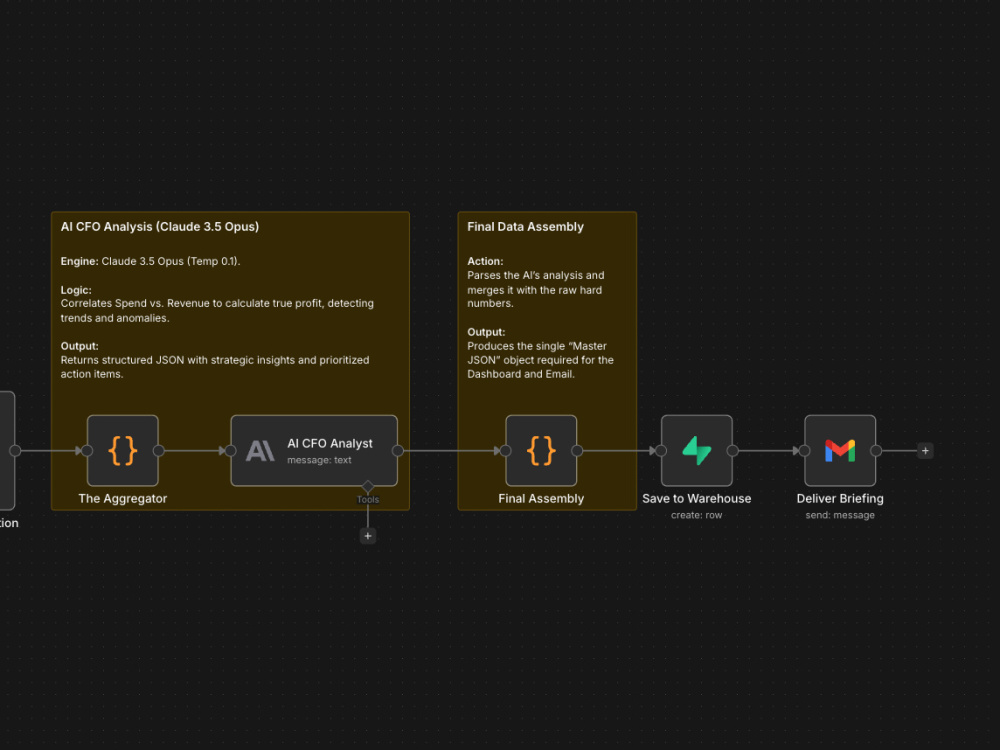Viewport: 1000px width, 750px height.
Task: Click Deliver Briefing output connector
Action: pyautogui.click(x=876, y=451)
